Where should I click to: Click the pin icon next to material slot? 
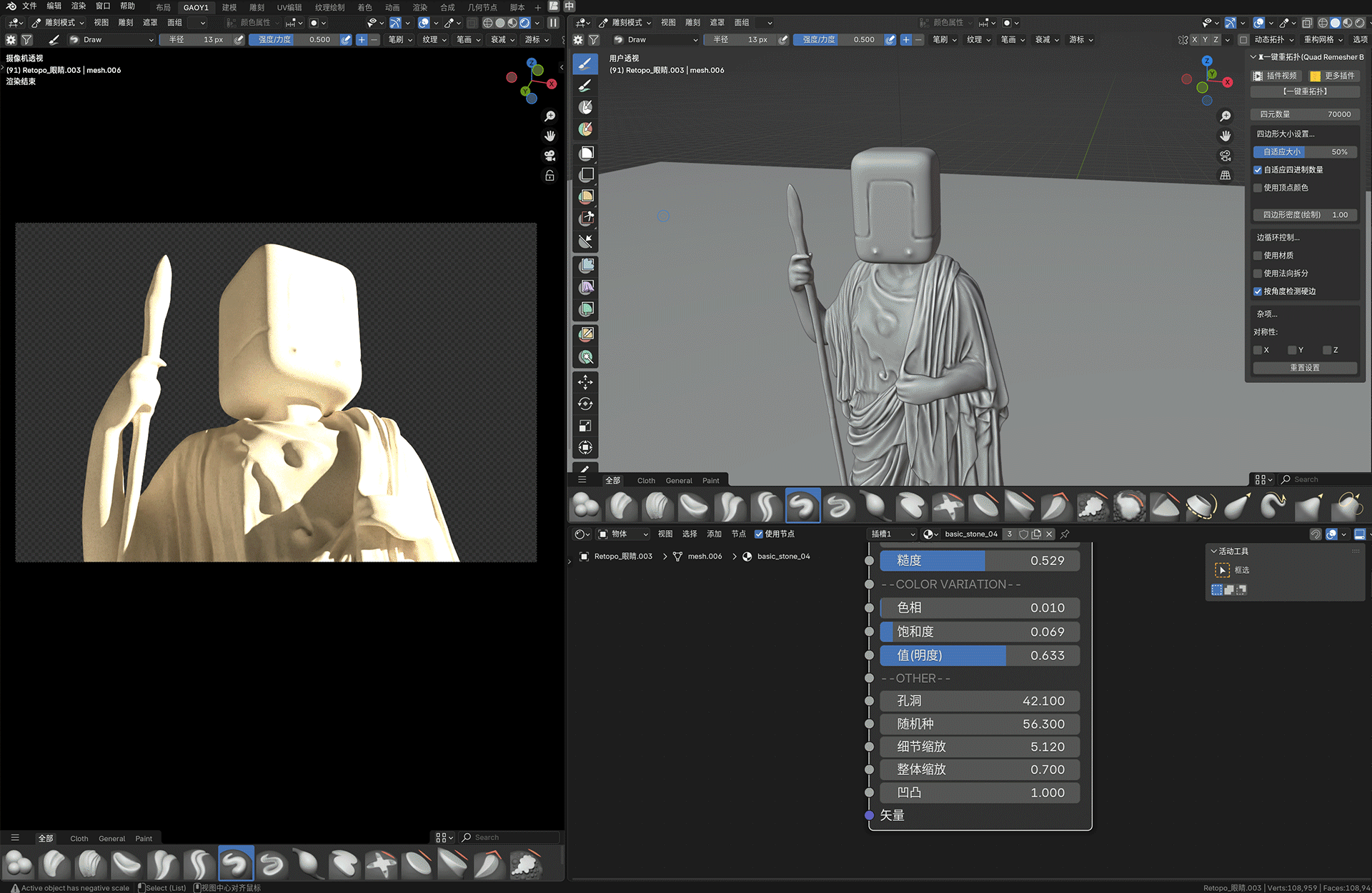pos(1065,534)
